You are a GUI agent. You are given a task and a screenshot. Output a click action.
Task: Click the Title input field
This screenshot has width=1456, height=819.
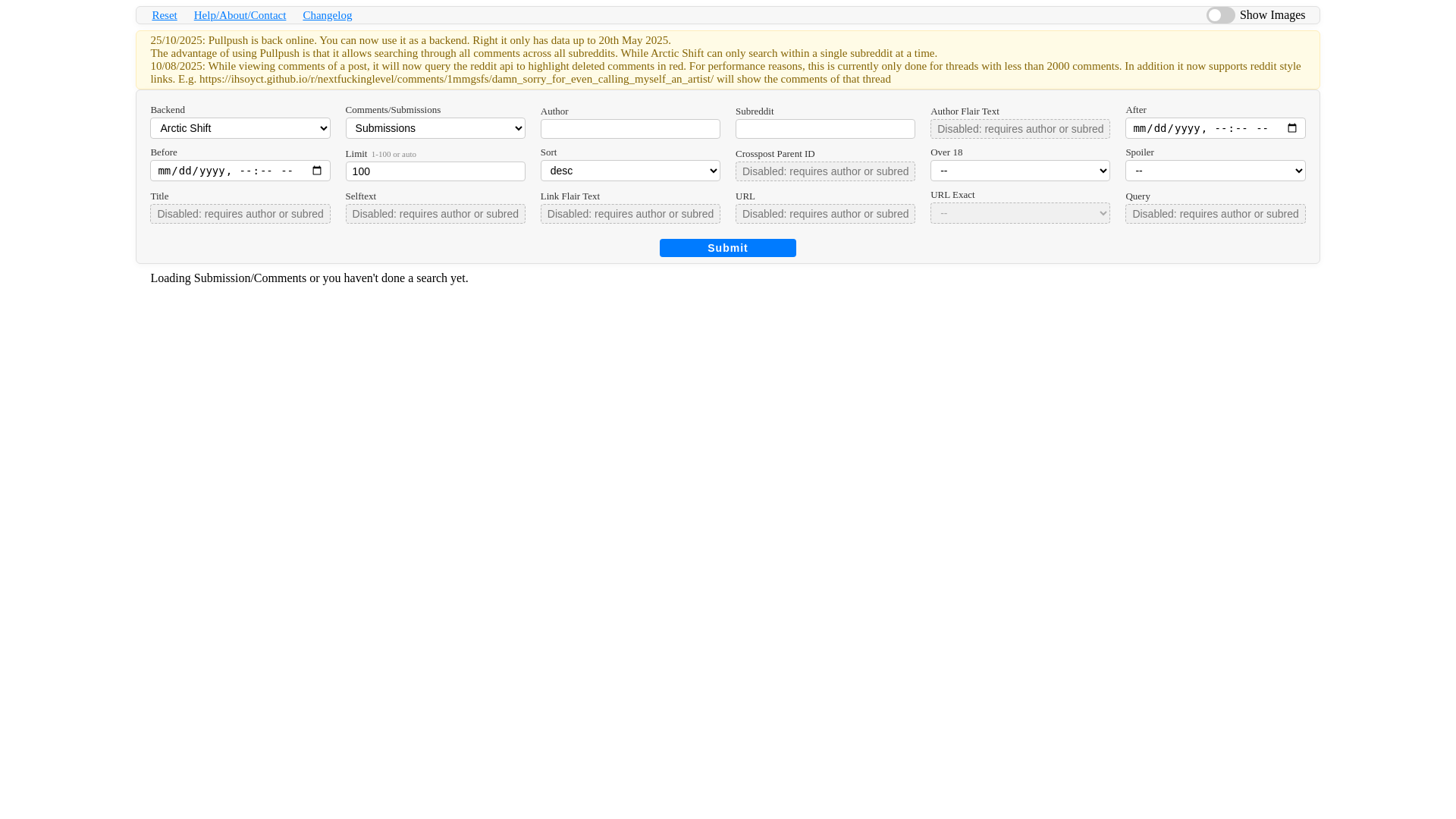pyautogui.click(x=240, y=214)
